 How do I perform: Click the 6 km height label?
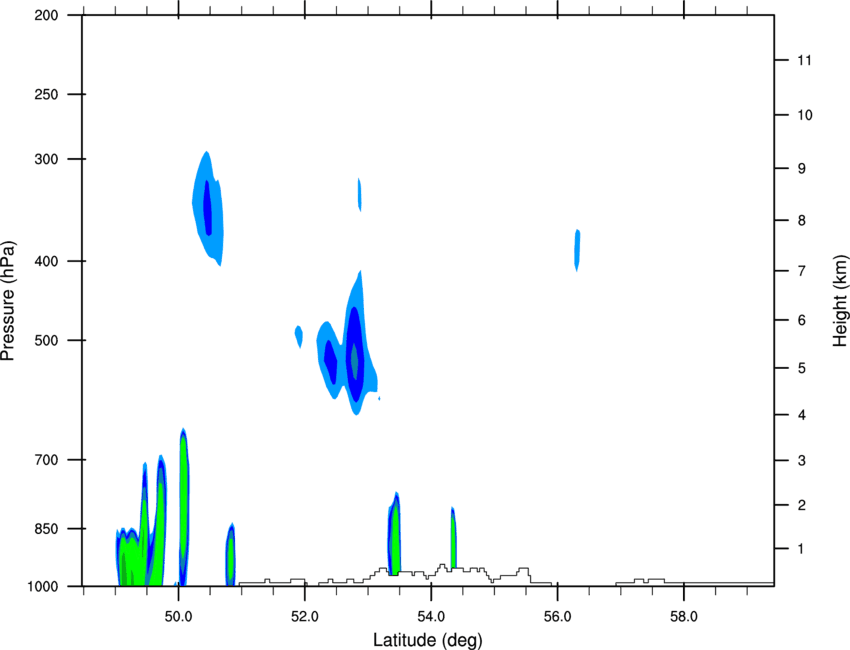tap(801, 320)
